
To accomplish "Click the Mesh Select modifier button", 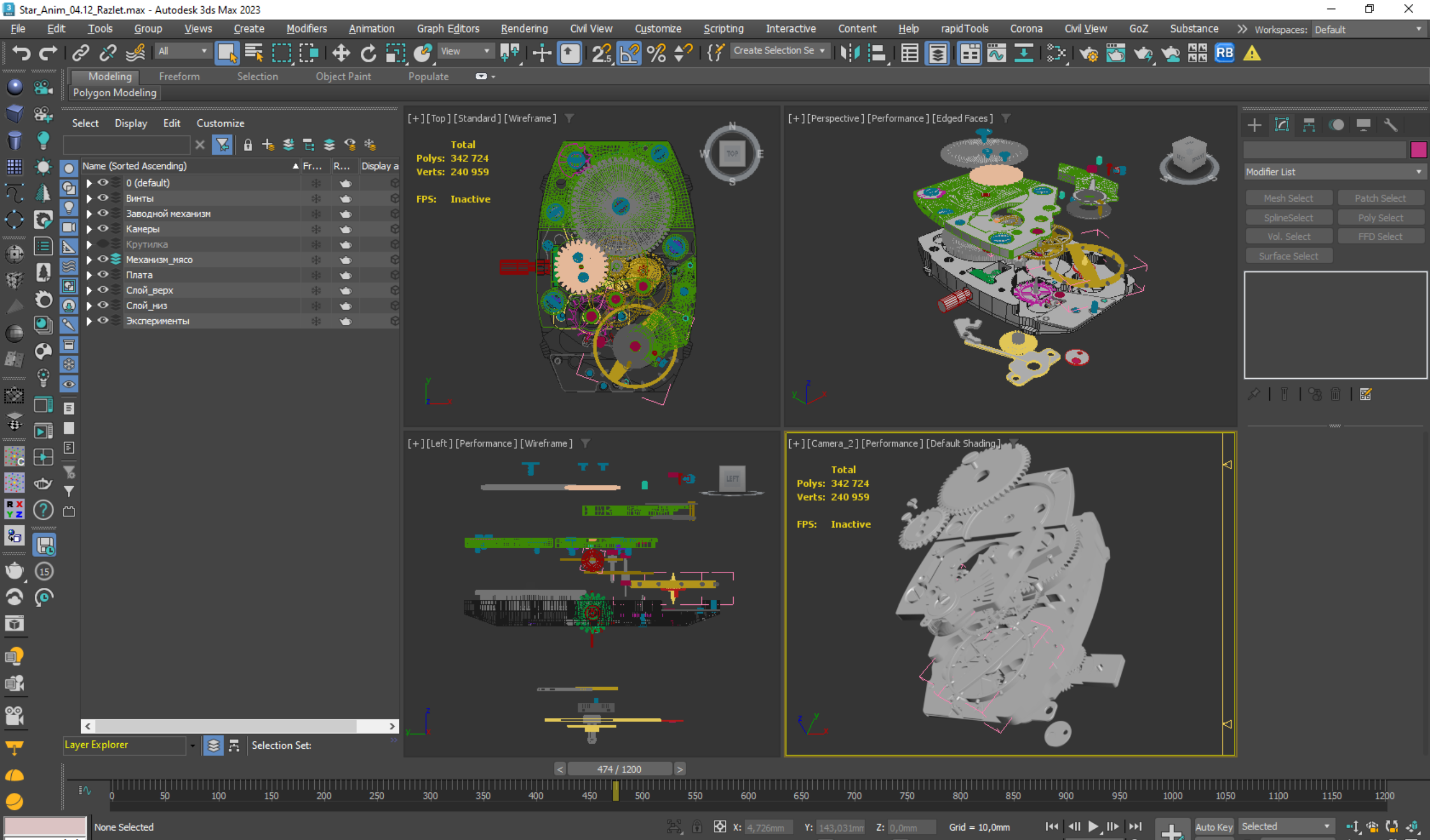I will (1288, 198).
